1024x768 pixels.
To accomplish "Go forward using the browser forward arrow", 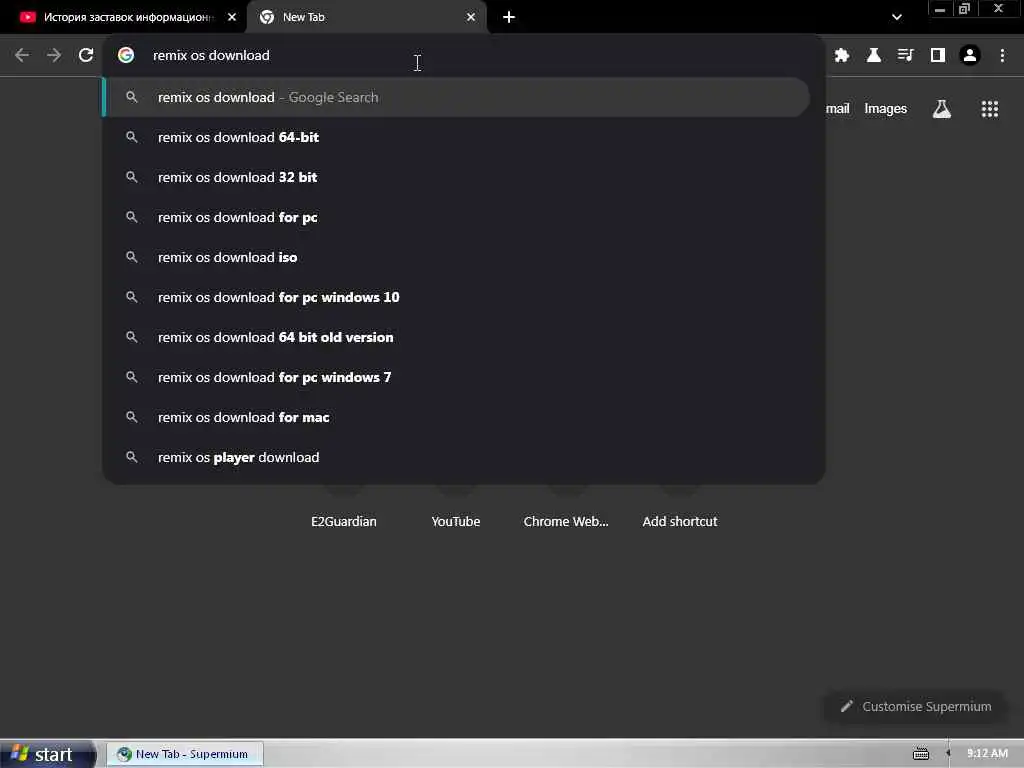I will pyautogui.click(x=54, y=56).
